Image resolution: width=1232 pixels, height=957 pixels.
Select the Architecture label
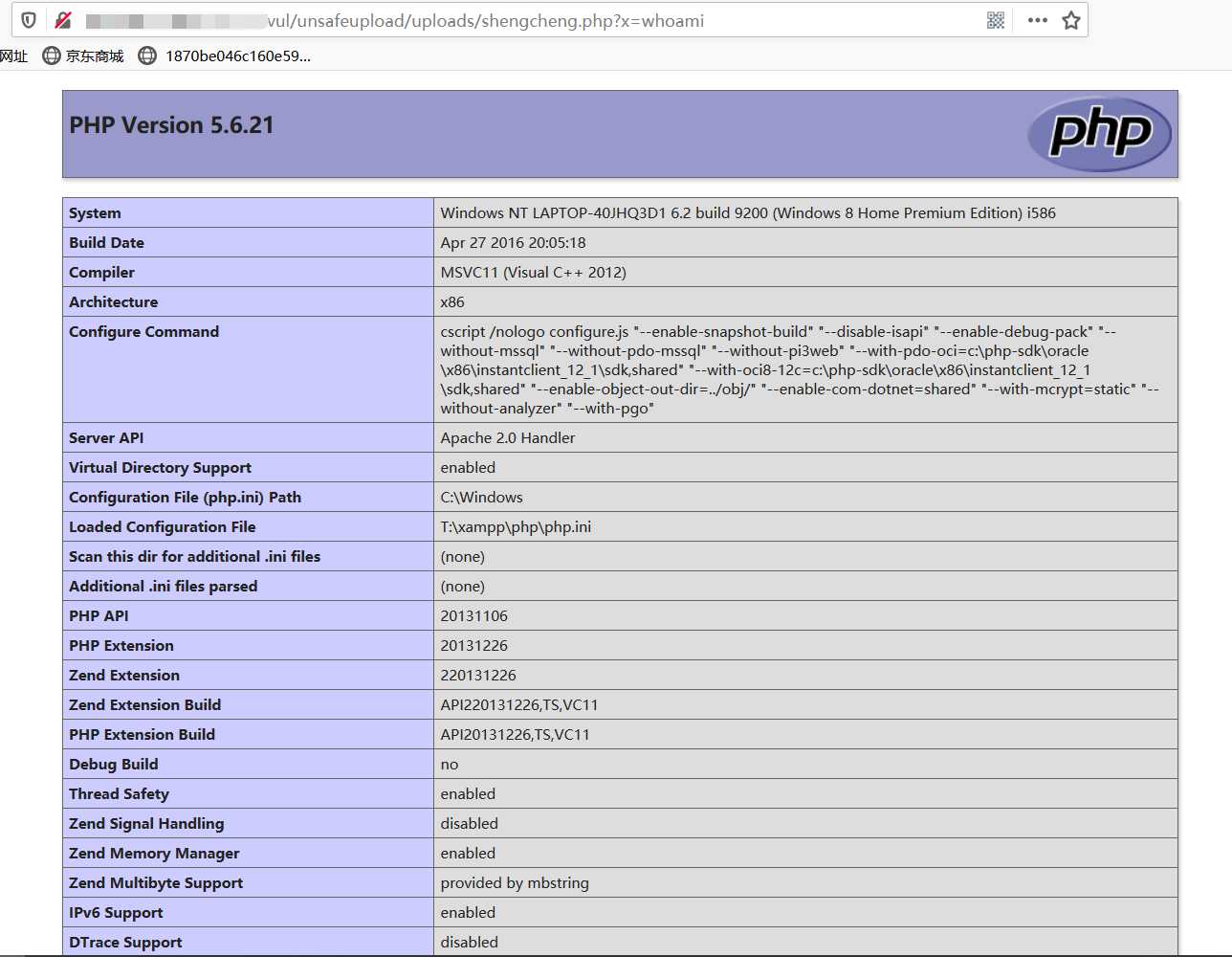click(x=113, y=301)
